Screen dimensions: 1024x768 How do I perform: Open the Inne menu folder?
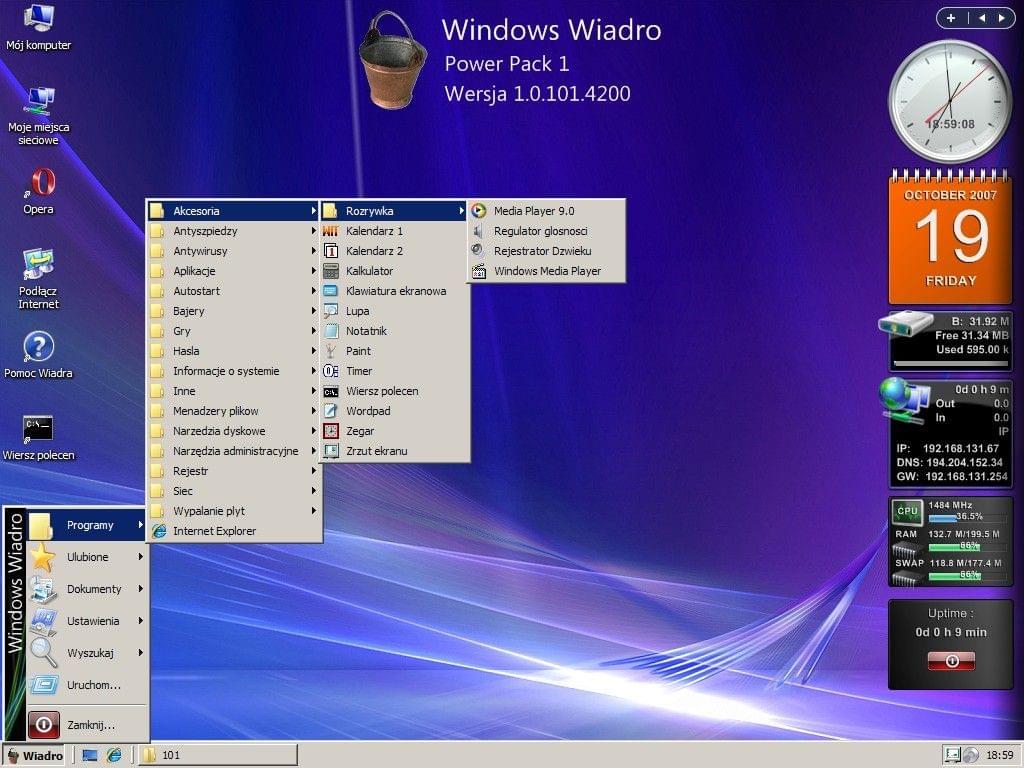[x=234, y=391]
